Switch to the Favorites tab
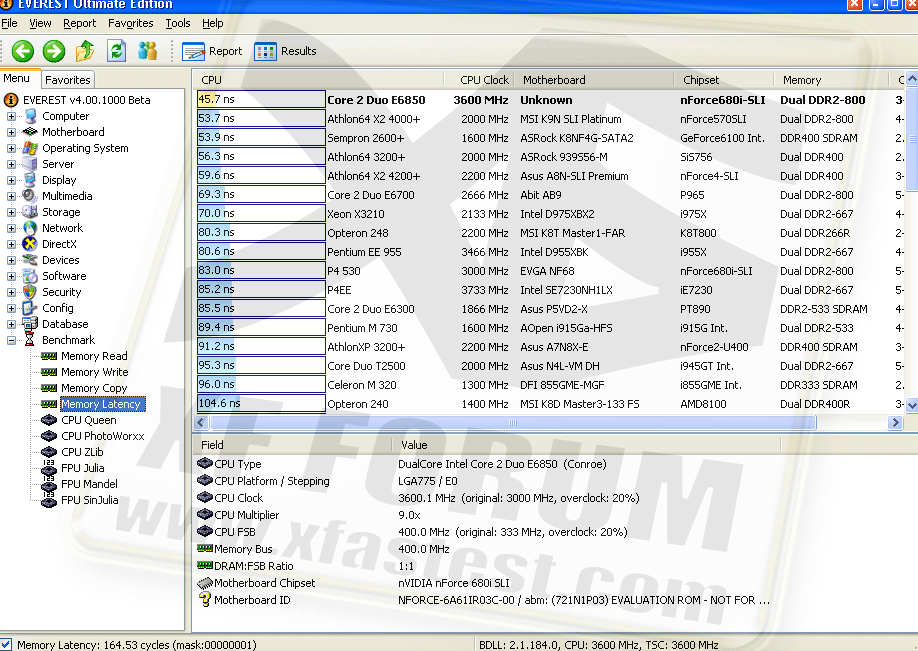918x651 pixels. pyautogui.click(x=67, y=80)
